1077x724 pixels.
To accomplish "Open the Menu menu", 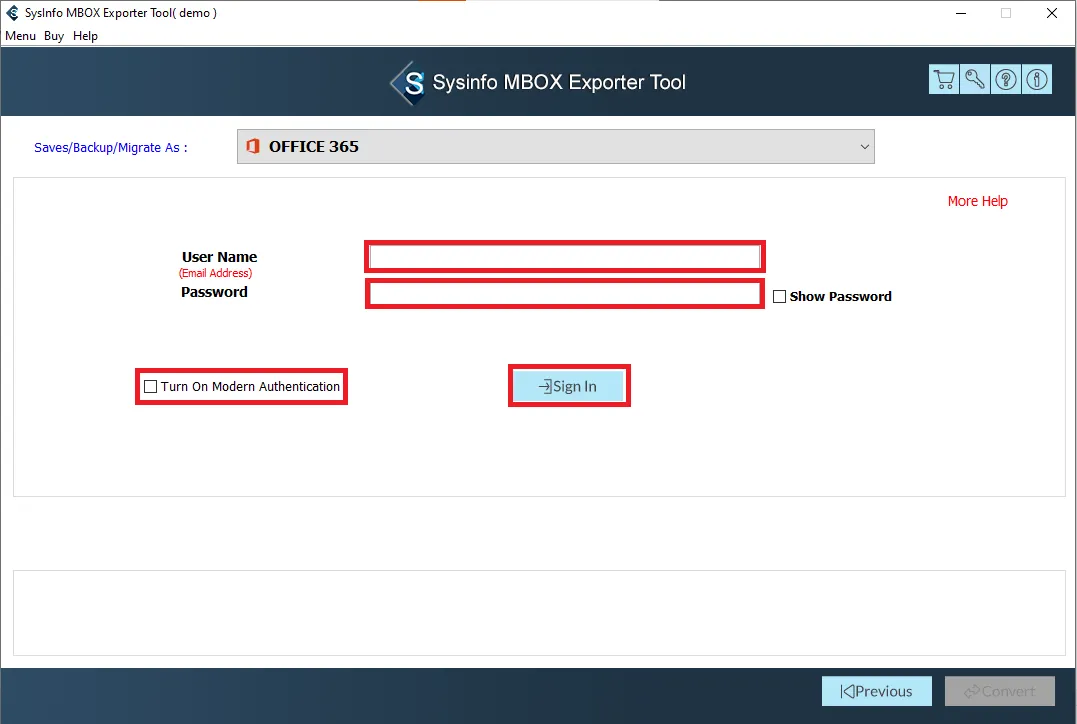I will pyautogui.click(x=20, y=36).
